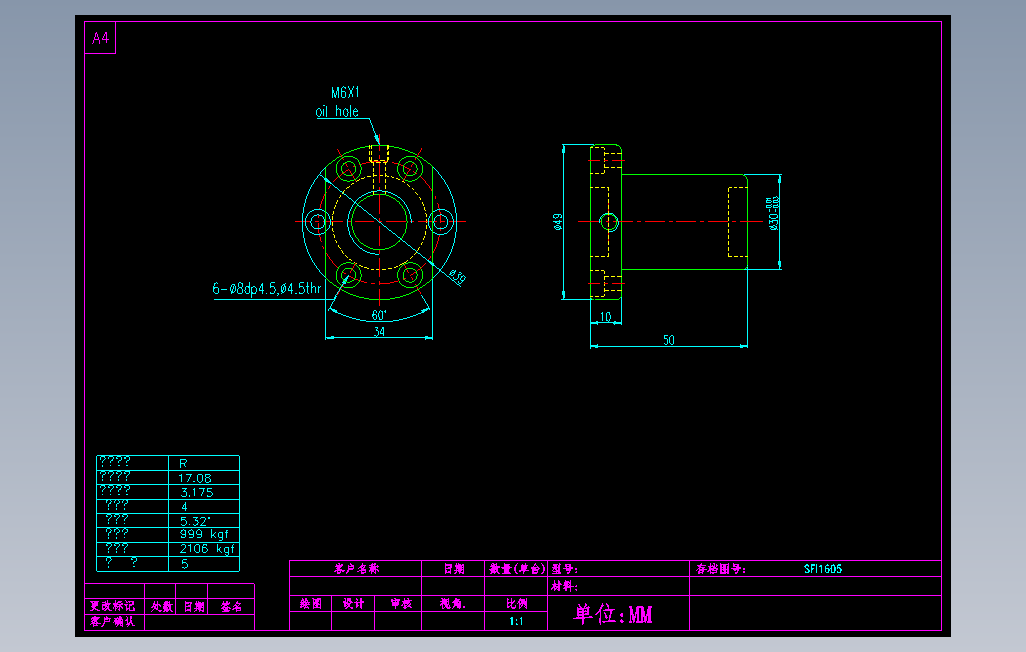Select the 'oil hole' label text
The height and width of the screenshot is (652, 1026).
point(337,111)
